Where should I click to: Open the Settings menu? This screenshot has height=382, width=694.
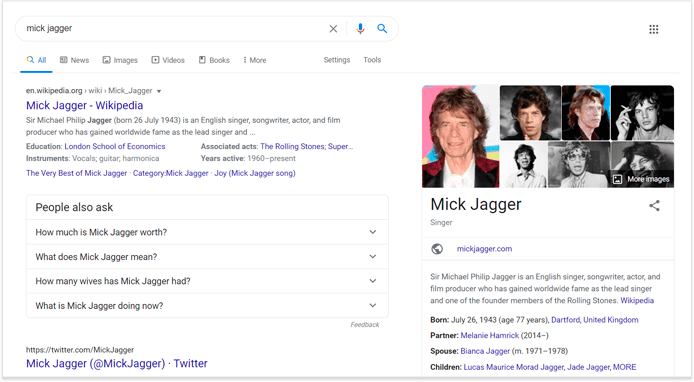tap(337, 60)
